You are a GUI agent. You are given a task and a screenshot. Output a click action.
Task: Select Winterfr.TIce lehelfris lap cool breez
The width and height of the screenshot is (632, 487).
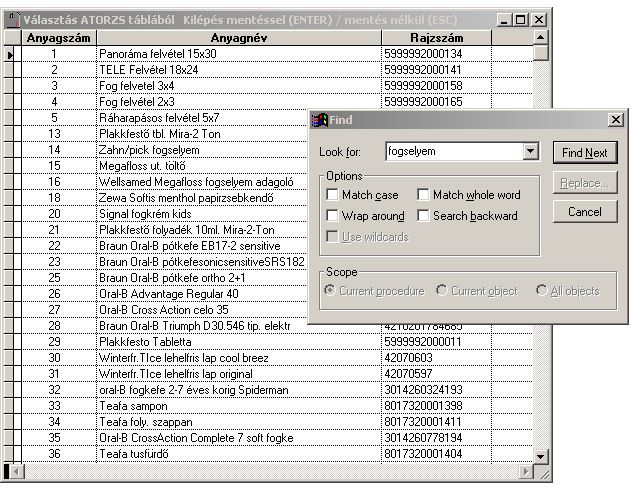[239, 358]
